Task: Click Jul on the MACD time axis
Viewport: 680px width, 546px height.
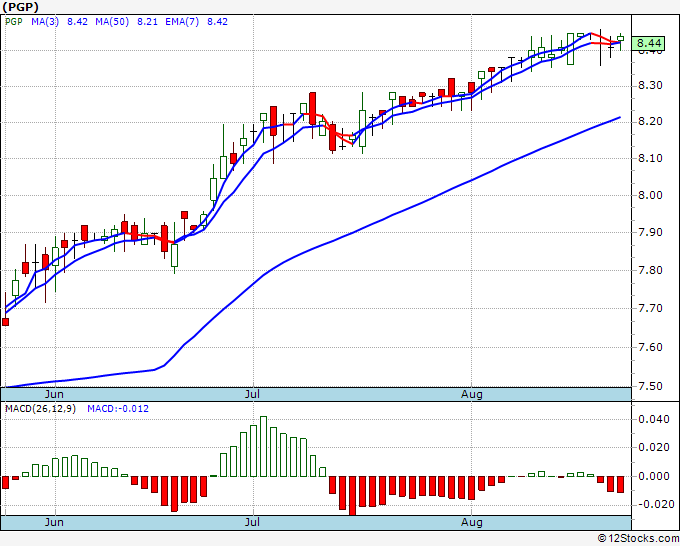Action: 252,522
